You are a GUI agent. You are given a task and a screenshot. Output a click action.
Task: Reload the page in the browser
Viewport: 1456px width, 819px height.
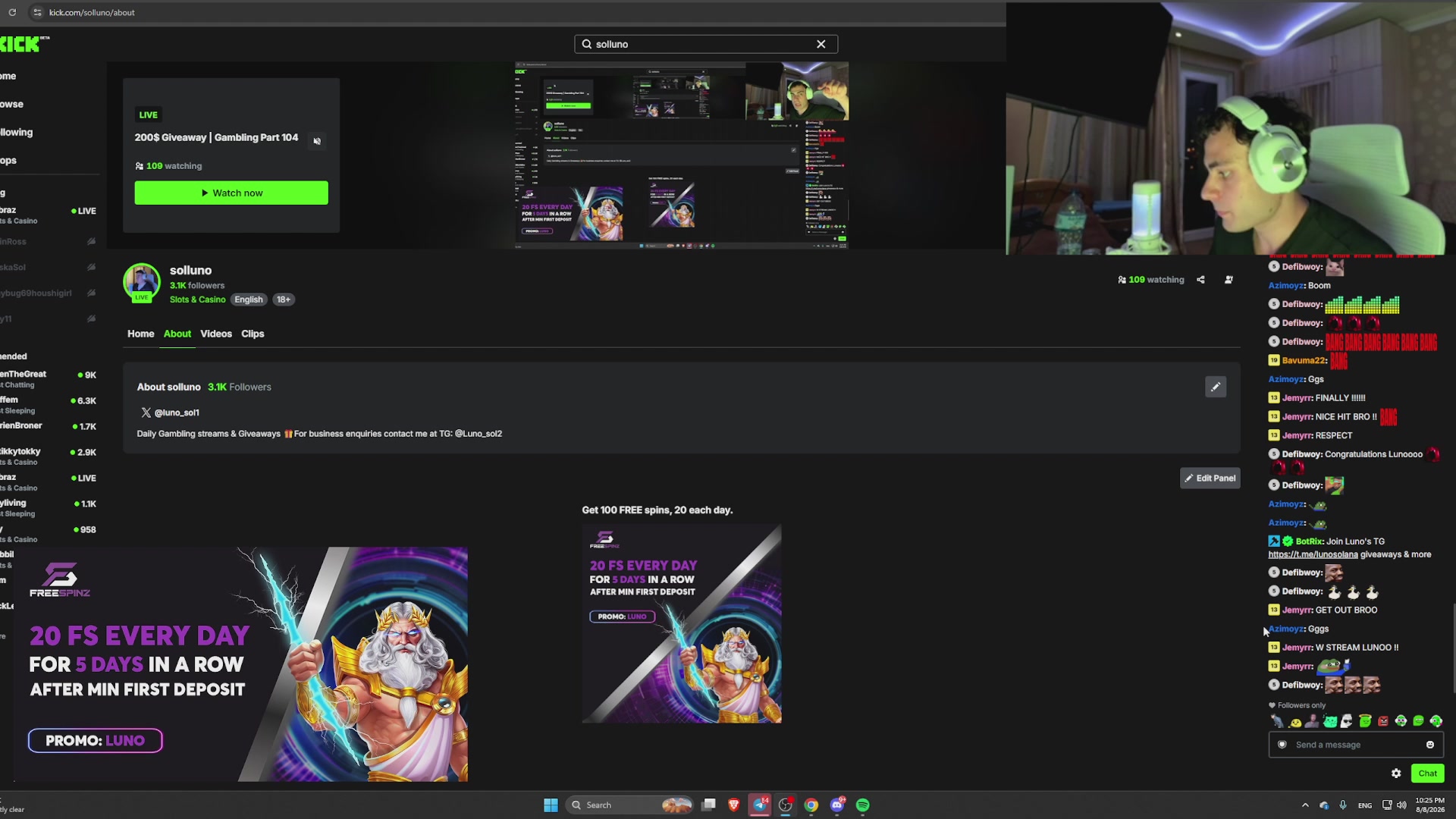[12, 12]
